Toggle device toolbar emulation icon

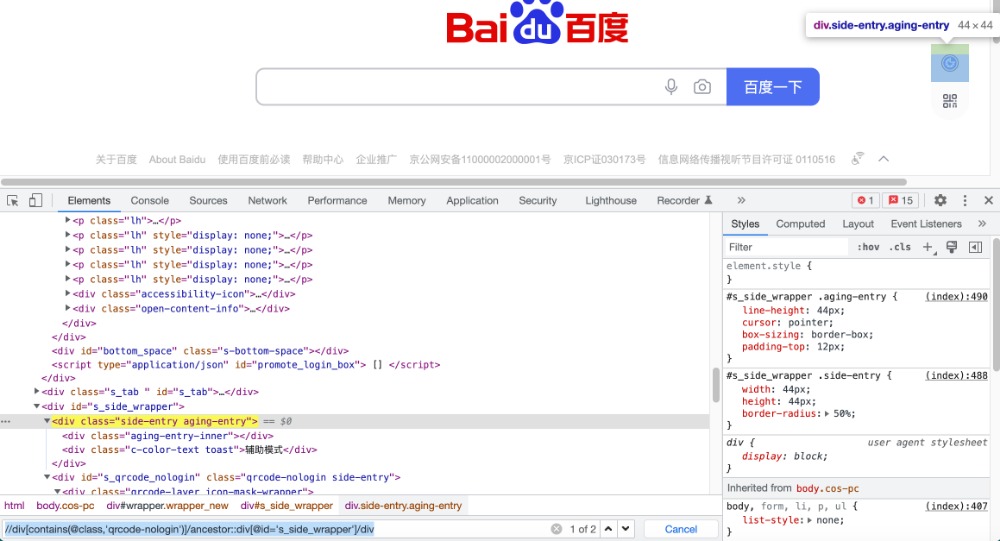[x=35, y=200]
